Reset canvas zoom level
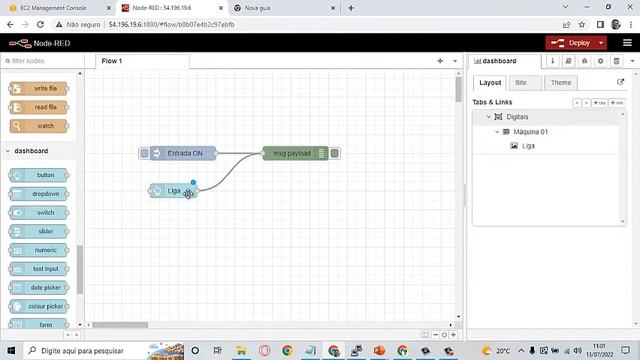640x360 pixels. pyautogui.click(x=444, y=335)
